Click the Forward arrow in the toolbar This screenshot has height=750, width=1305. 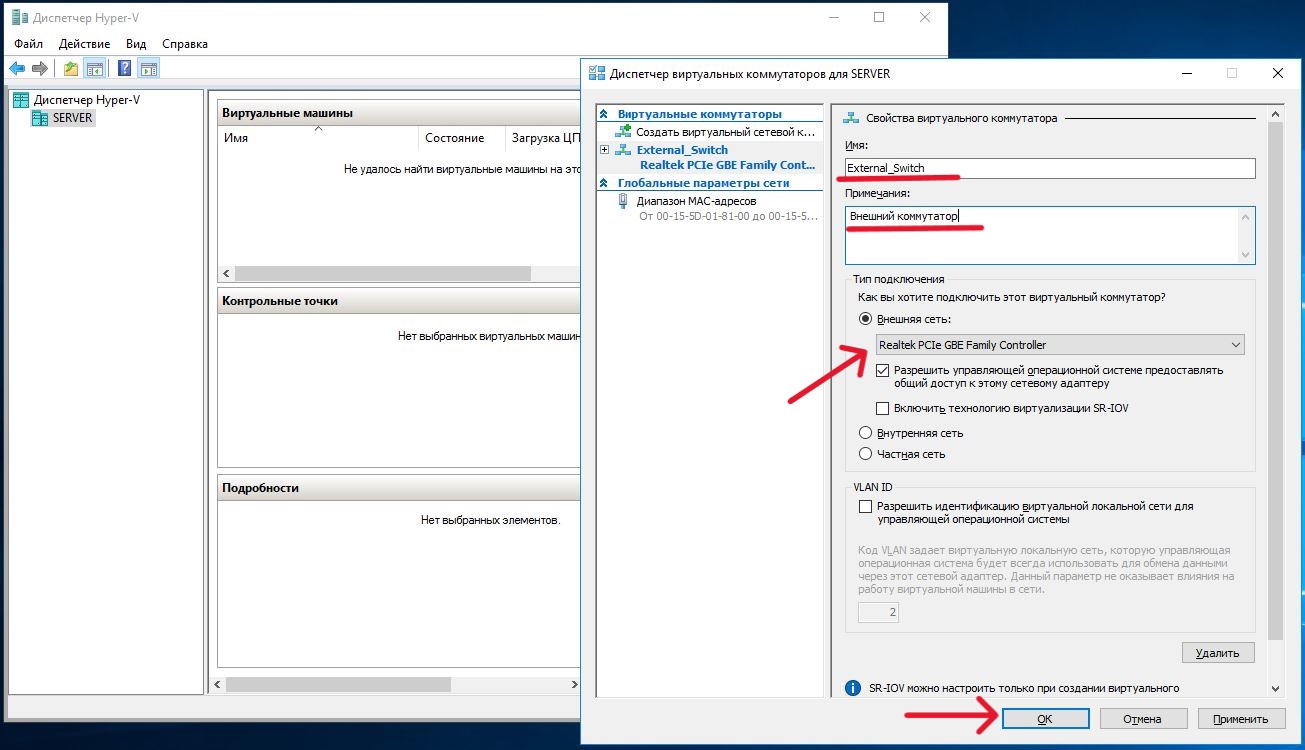pos(40,69)
